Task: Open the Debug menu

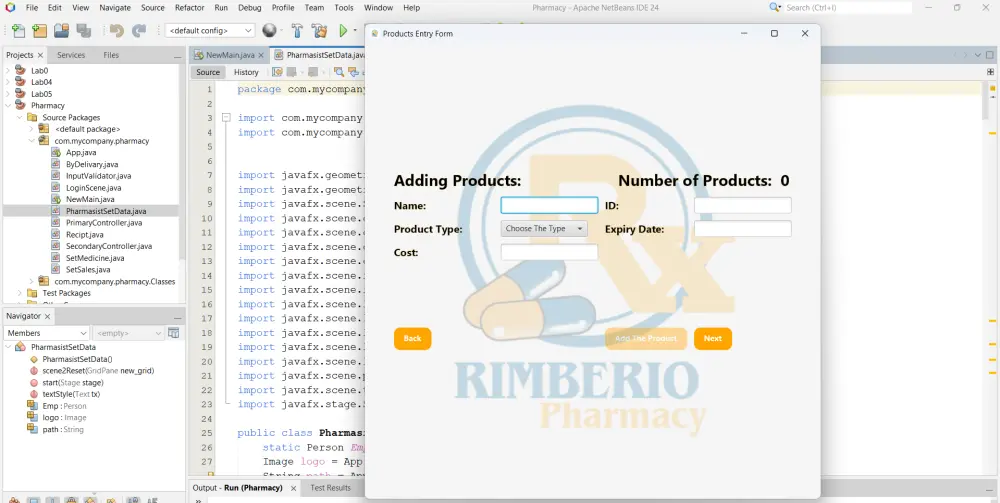Action: (249, 8)
